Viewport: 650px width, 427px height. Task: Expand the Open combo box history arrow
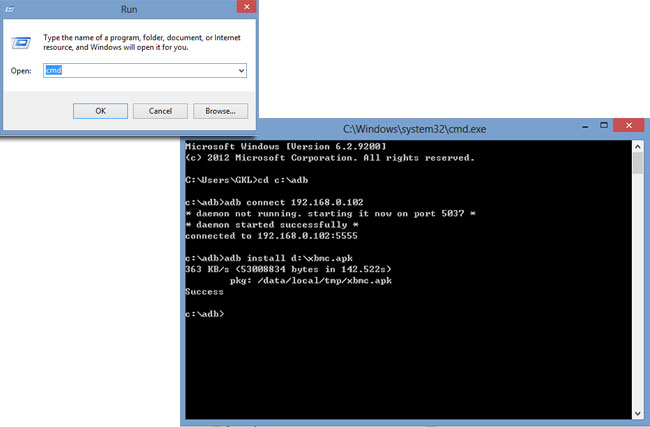click(241, 70)
